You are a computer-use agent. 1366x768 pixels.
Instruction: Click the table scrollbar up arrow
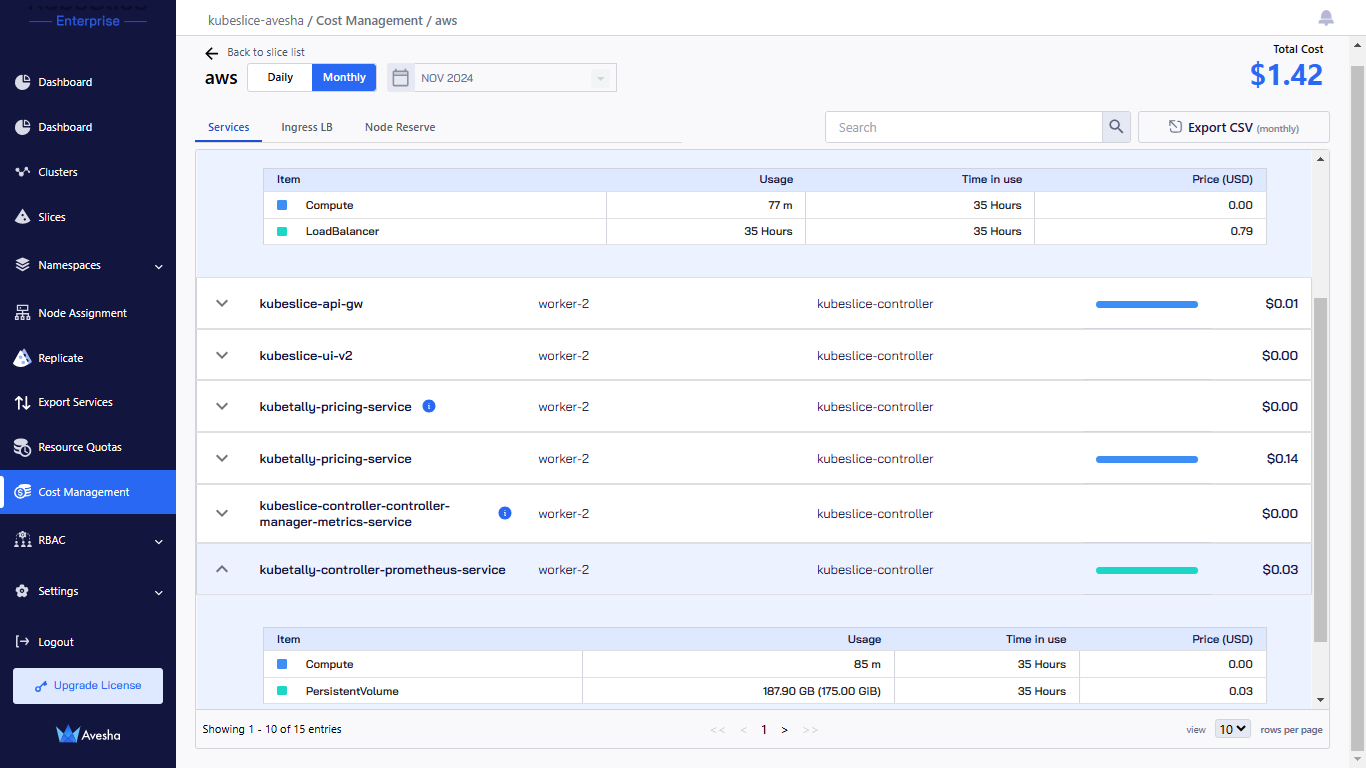tap(1320, 158)
